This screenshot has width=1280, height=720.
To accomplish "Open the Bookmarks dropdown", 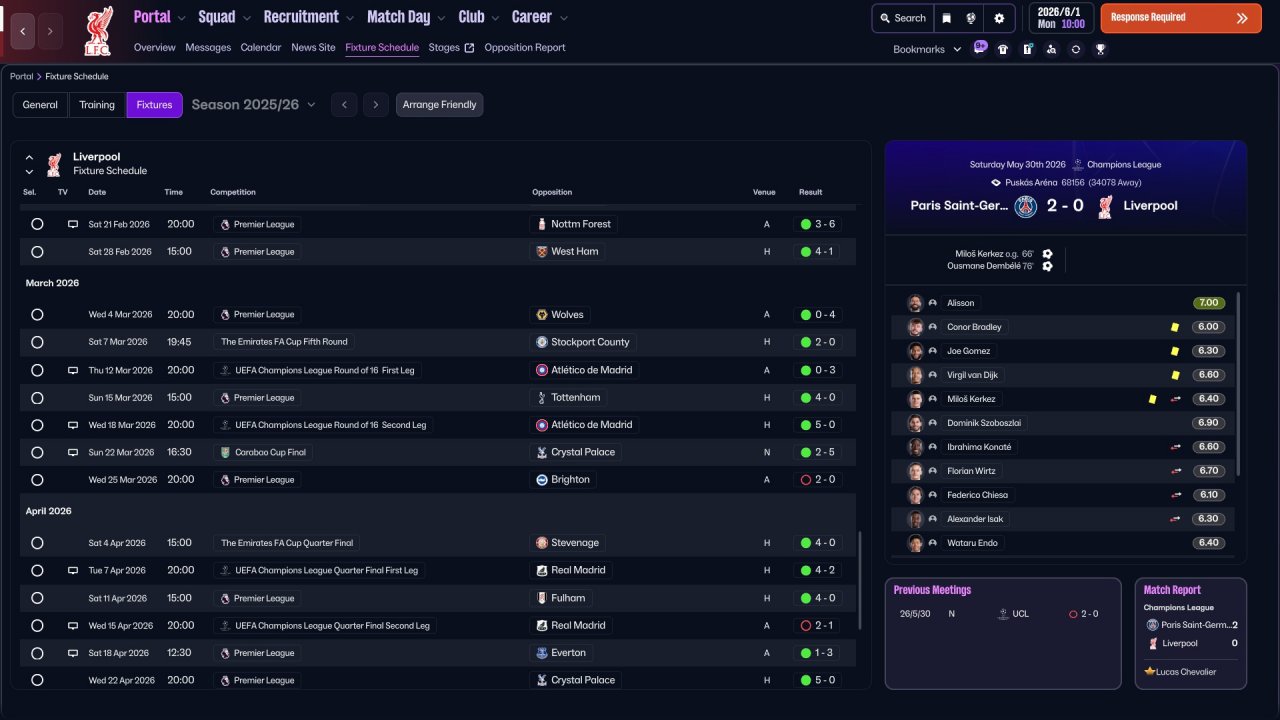I will point(927,49).
